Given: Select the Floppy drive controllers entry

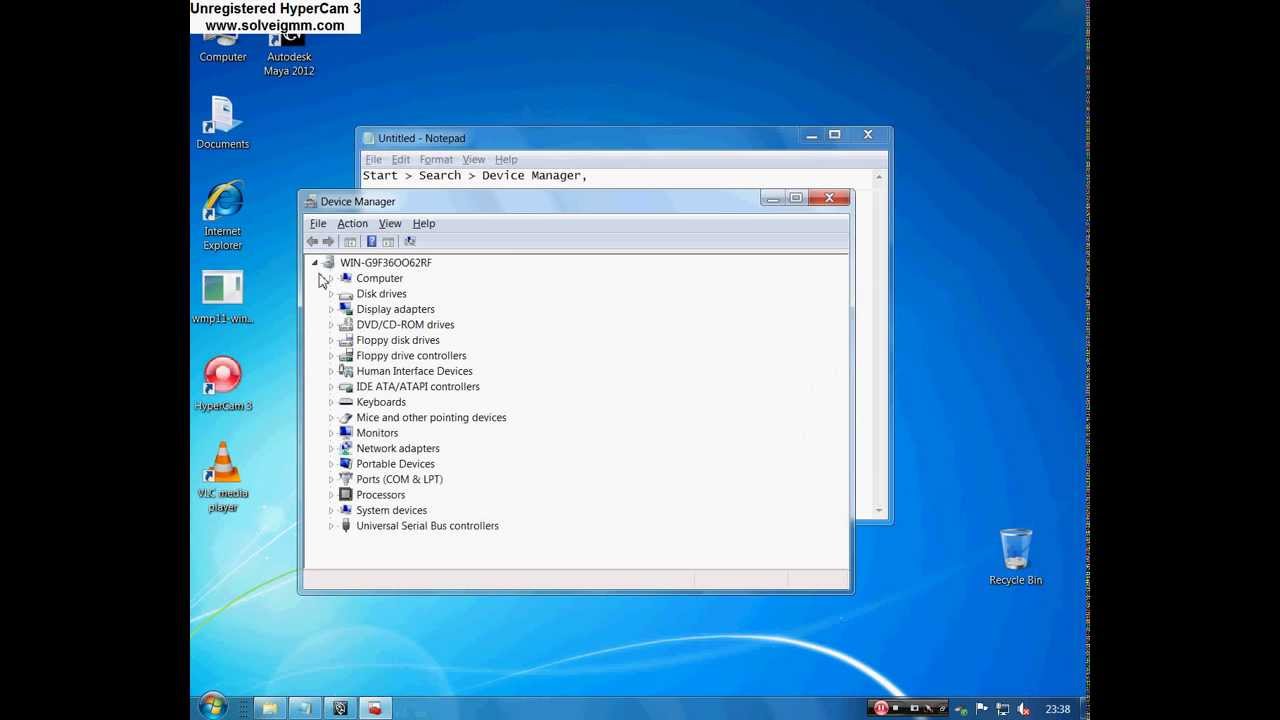Looking at the screenshot, I should click(x=411, y=356).
